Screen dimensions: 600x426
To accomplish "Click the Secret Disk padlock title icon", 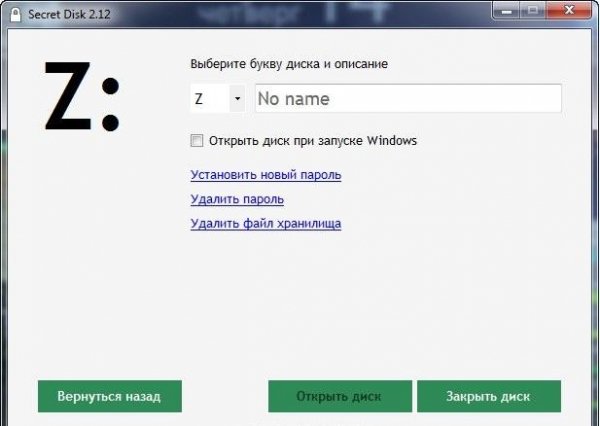I will [x=15, y=15].
